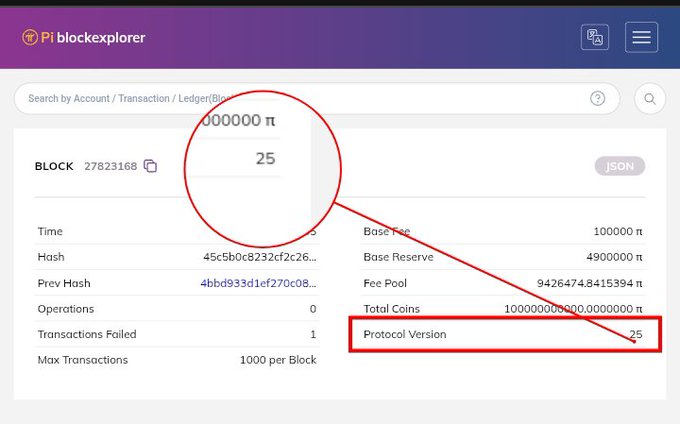Copy block number 27823168
This screenshot has height=424, width=680.
pyautogui.click(x=150, y=166)
